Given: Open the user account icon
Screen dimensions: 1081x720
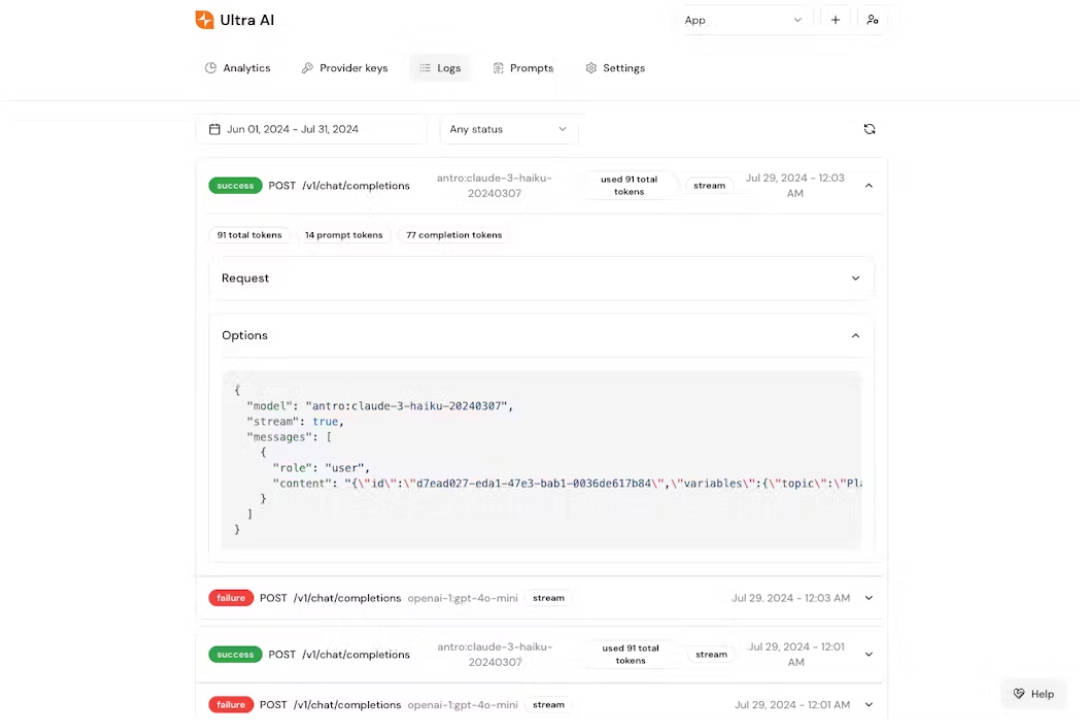Looking at the screenshot, I should 872,20.
